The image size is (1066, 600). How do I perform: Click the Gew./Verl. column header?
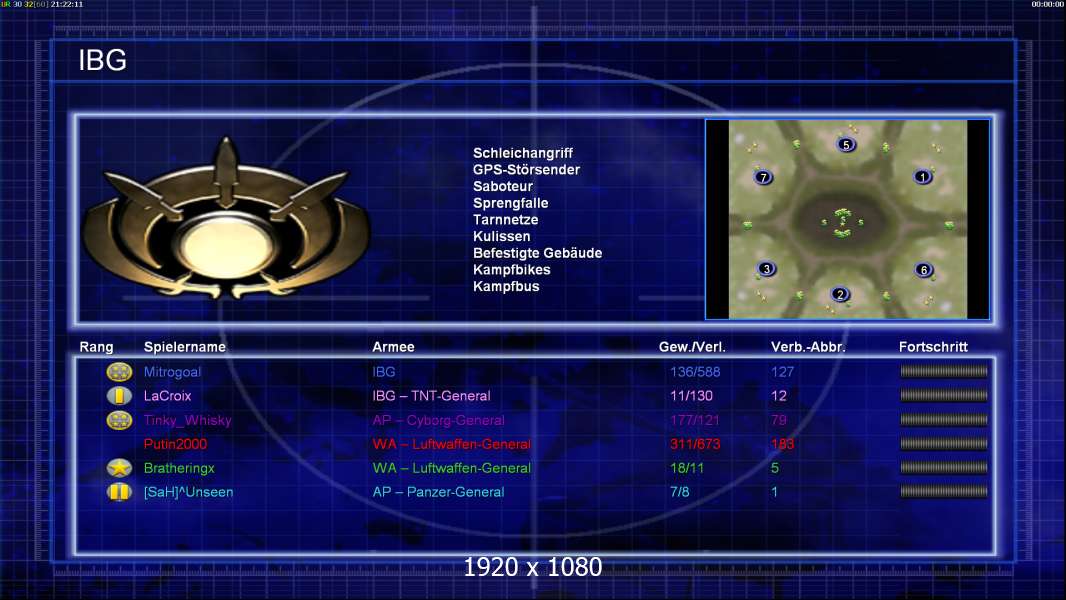tap(692, 347)
